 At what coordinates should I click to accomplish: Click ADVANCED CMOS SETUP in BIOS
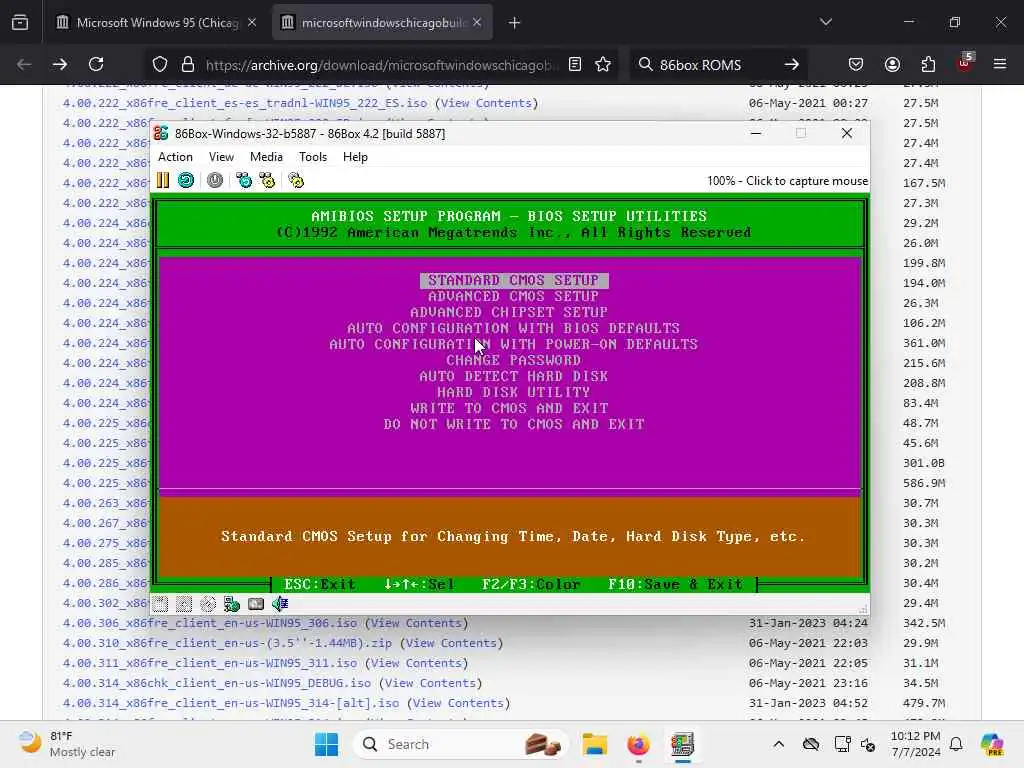[x=514, y=296]
